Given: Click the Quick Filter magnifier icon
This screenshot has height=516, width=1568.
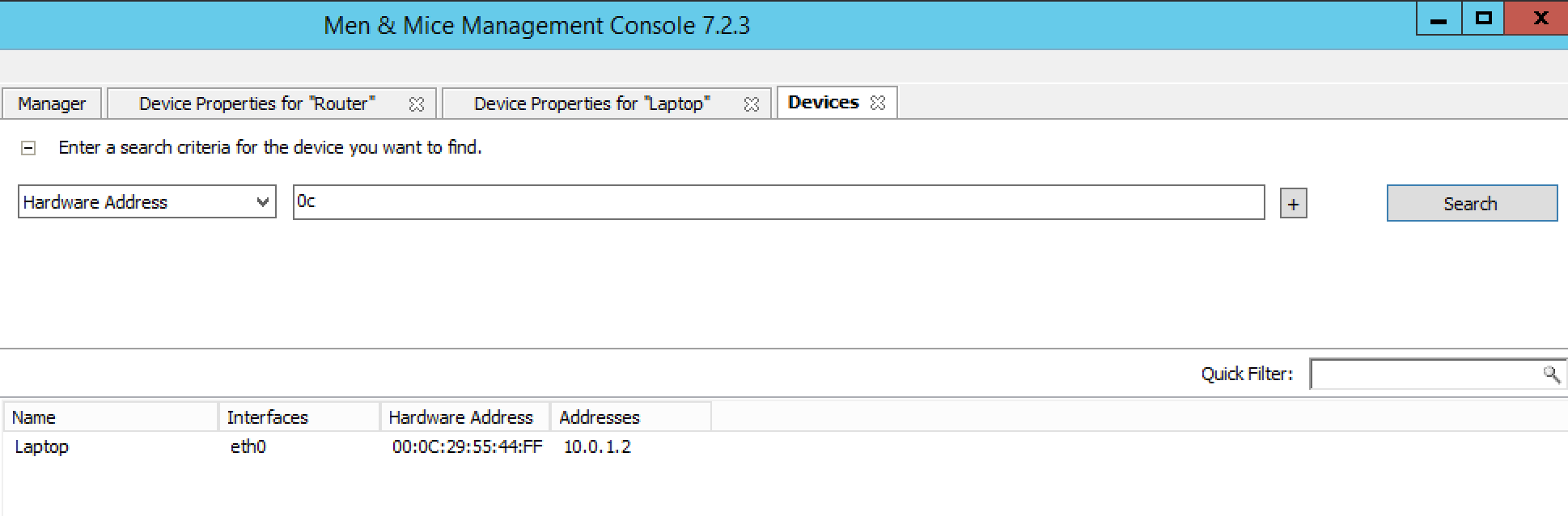Looking at the screenshot, I should pos(1550,374).
